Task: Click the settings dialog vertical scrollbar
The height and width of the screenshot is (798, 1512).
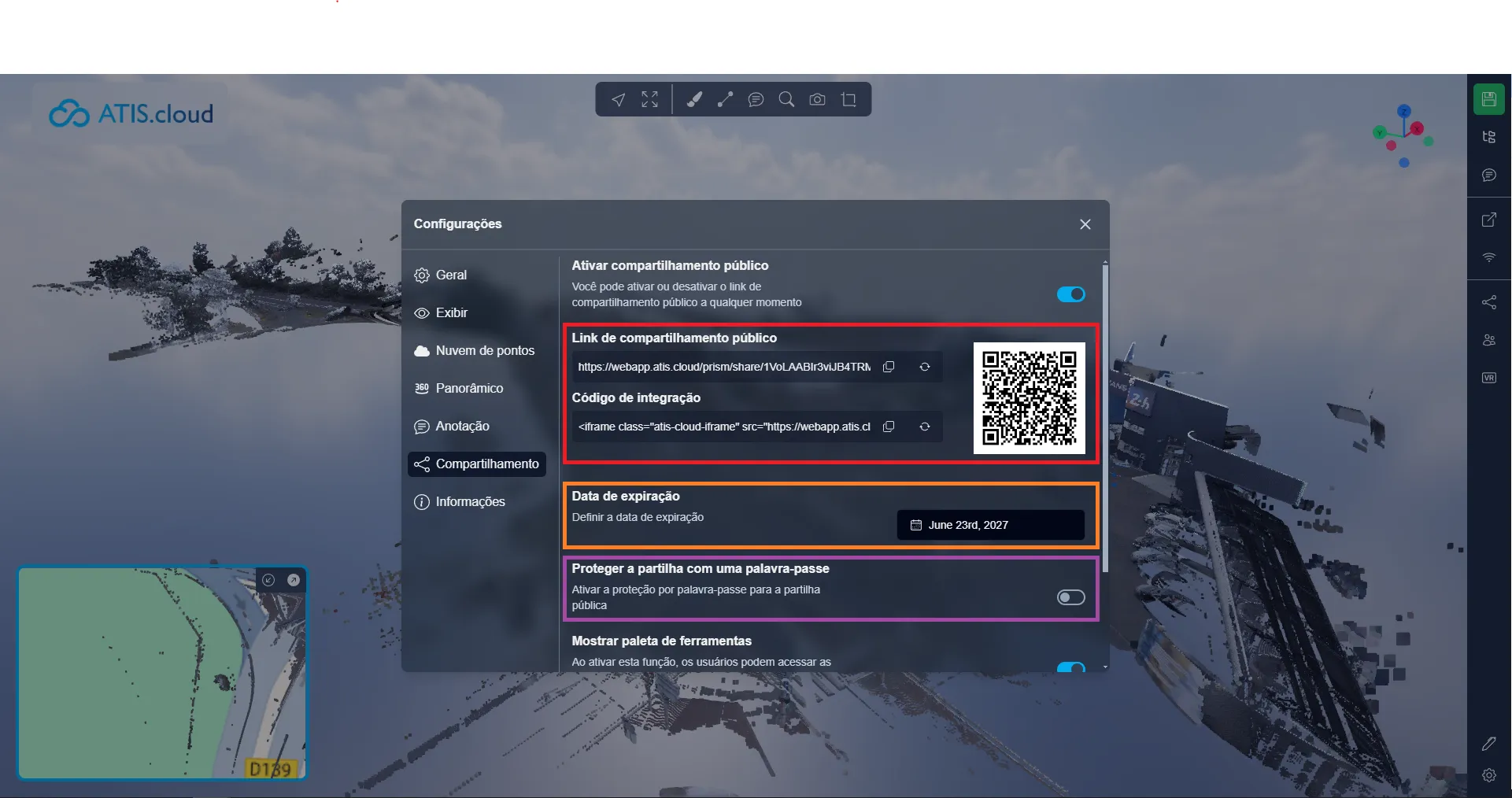Action: tap(1105, 417)
